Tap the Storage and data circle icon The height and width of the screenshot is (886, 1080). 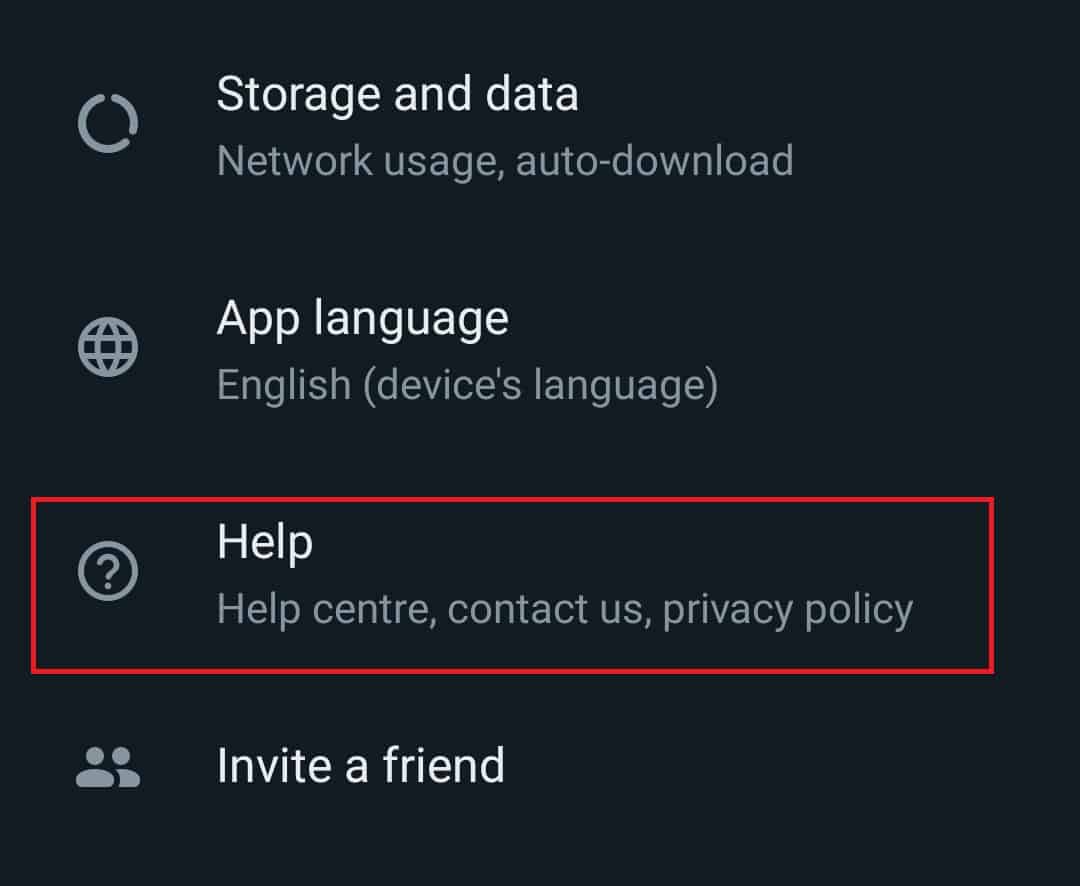click(x=108, y=124)
